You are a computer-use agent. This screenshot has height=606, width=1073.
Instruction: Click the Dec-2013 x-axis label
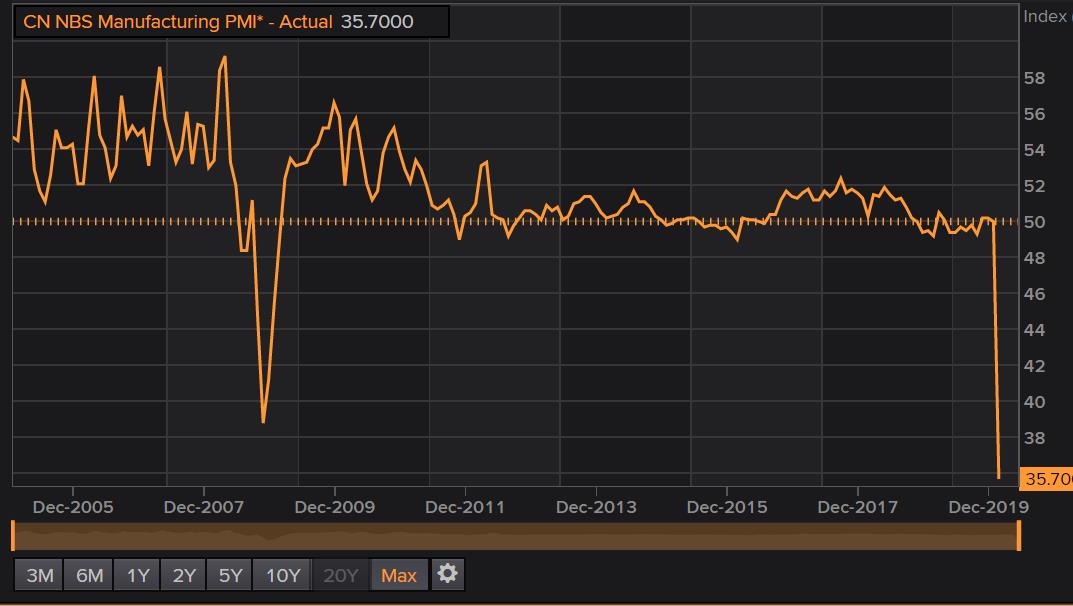[596, 507]
